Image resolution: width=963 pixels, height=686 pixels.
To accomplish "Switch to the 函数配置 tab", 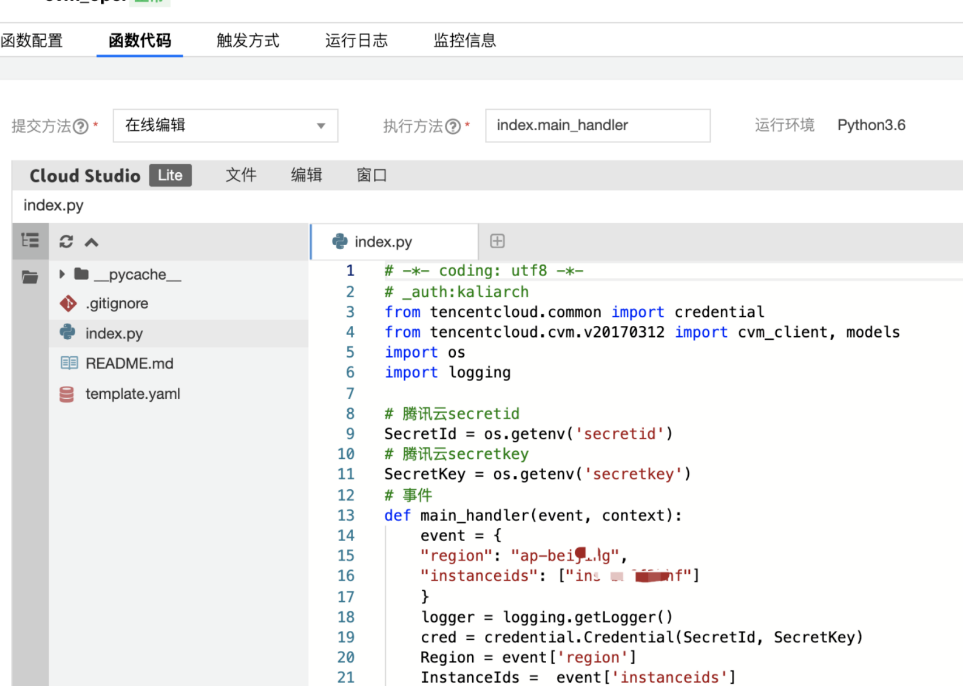I will click(31, 41).
